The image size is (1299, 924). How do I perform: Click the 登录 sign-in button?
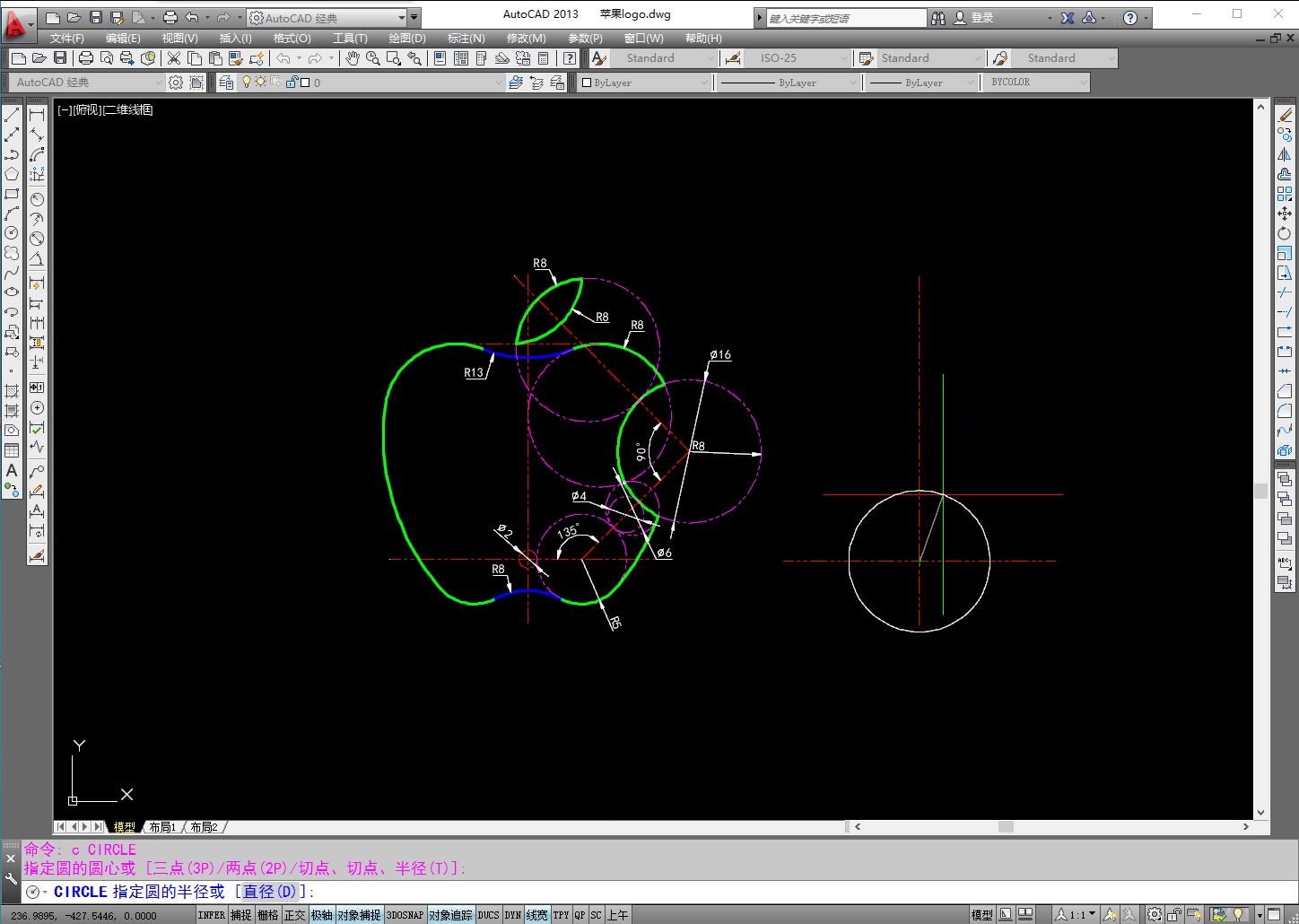(x=981, y=18)
